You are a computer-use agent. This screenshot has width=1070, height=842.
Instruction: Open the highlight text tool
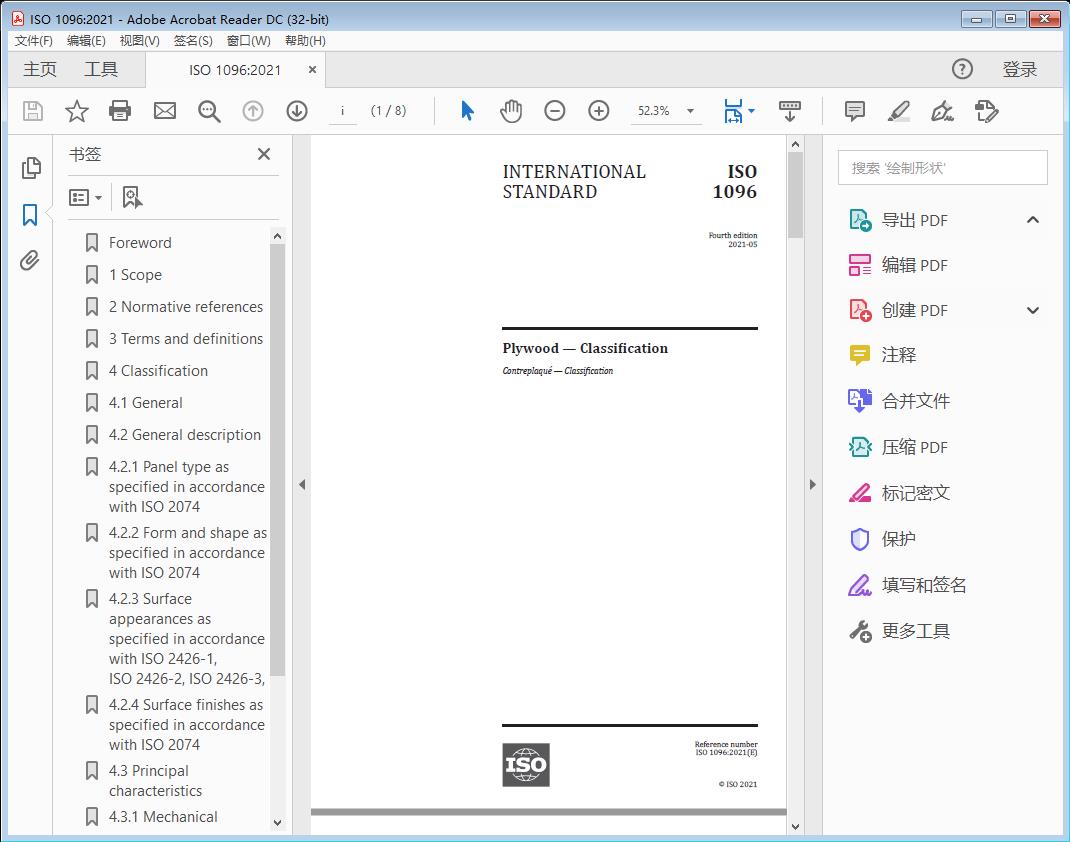898,111
